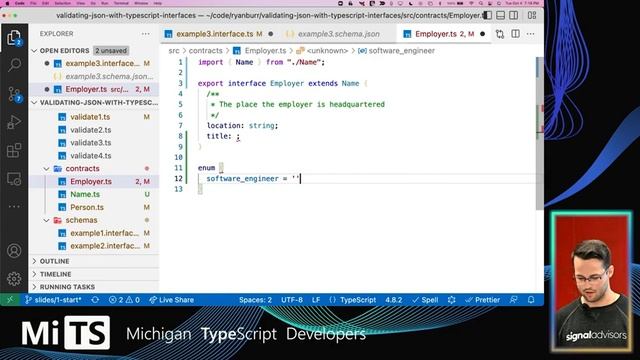Open the Search view in activity bar
Image resolution: width=640 pixels, height=360 pixels.
pyautogui.click(x=14, y=65)
